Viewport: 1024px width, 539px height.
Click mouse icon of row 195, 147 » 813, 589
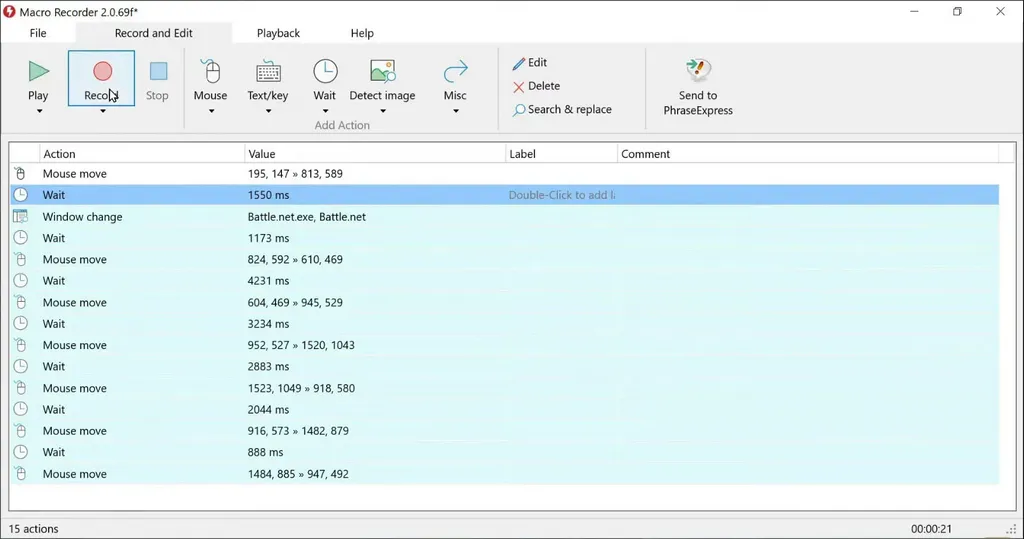point(21,174)
